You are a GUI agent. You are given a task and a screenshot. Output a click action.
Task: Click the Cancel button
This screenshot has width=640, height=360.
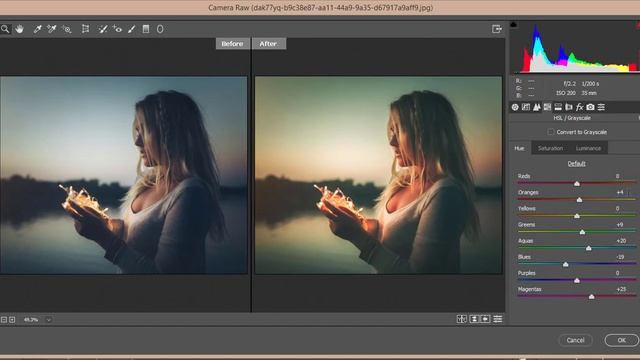tap(576, 340)
